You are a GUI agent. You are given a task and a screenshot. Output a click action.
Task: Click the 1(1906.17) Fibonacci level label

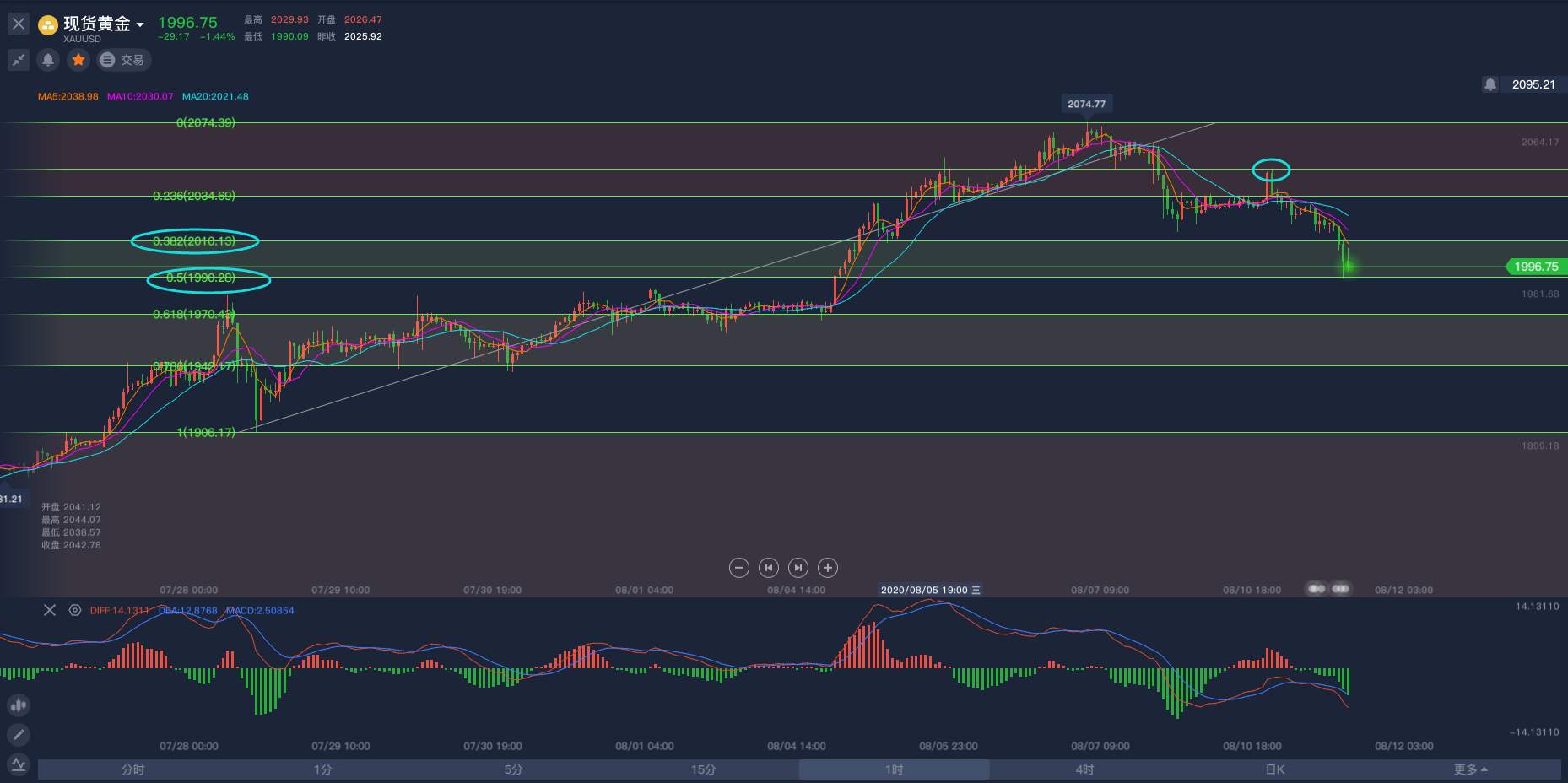pos(206,433)
